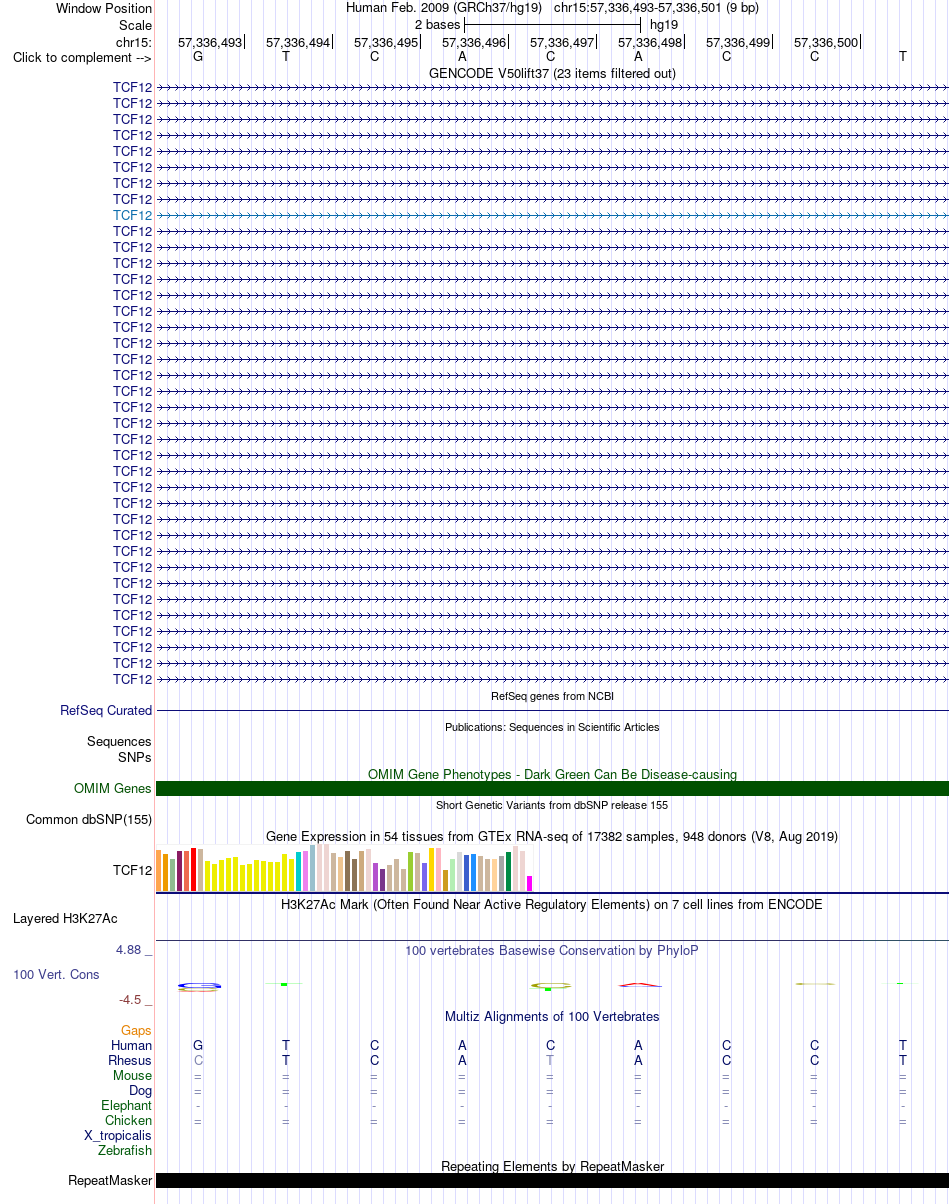Screen dimensions: 950x1204
Task: Click the dark green OMIM Genes bar
Action: tap(552, 789)
